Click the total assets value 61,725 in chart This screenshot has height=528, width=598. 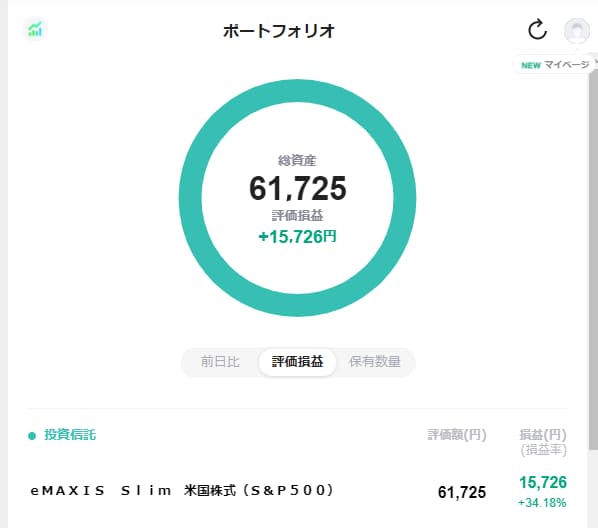coord(298,188)
